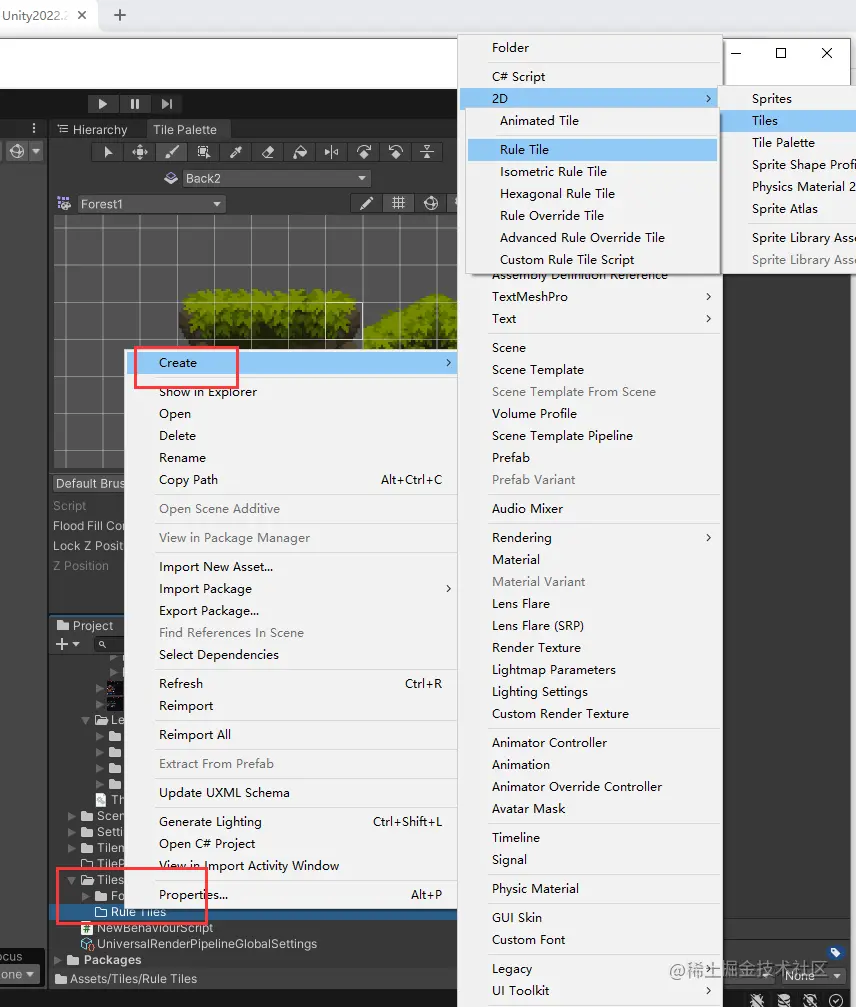Select the Rule Tiles folder

tap(253, 912)
